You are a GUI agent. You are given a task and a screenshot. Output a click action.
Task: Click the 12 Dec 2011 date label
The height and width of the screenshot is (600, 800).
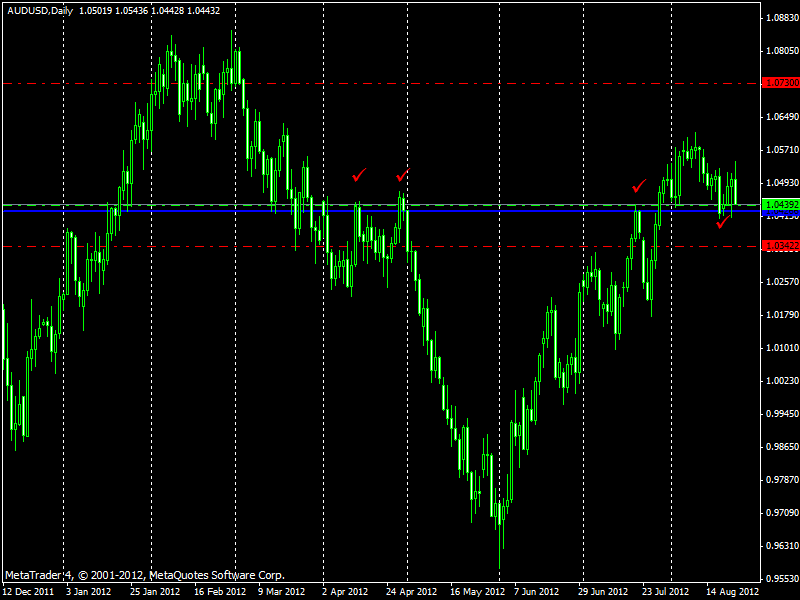[x=28, y=591]
